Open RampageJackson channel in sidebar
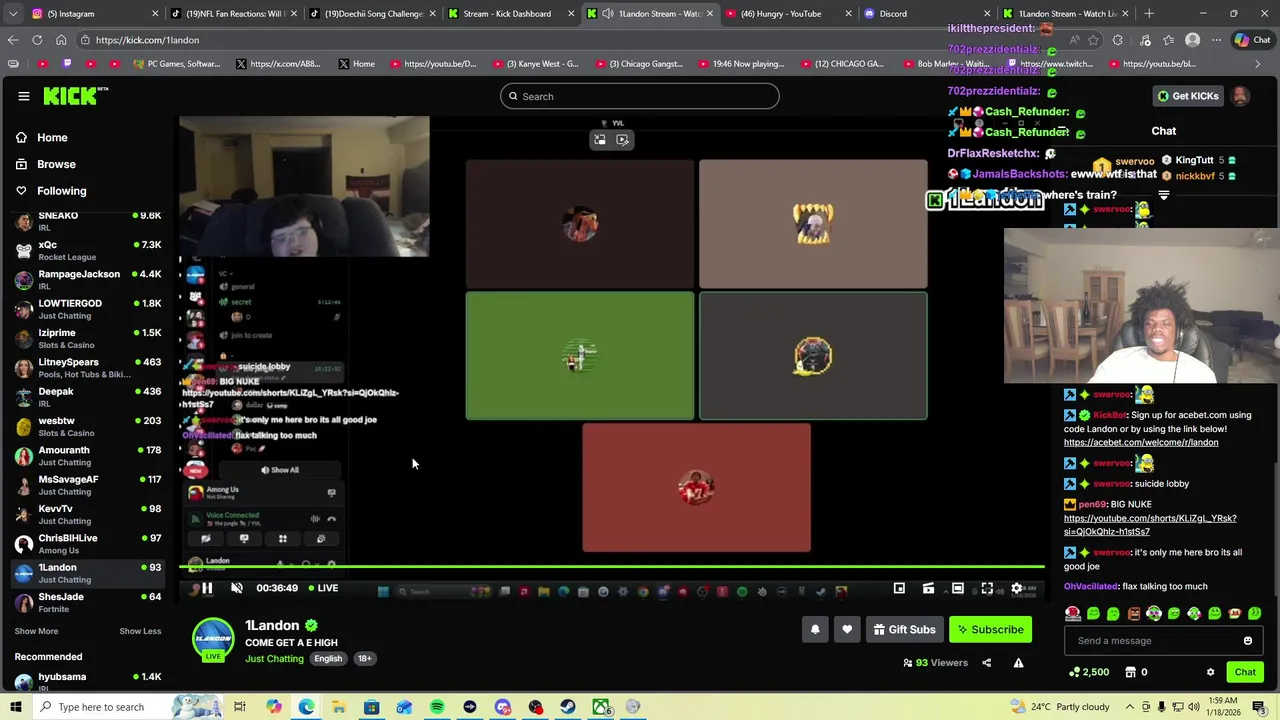This screenshot has height=720, width=1280. click(88, 280)
